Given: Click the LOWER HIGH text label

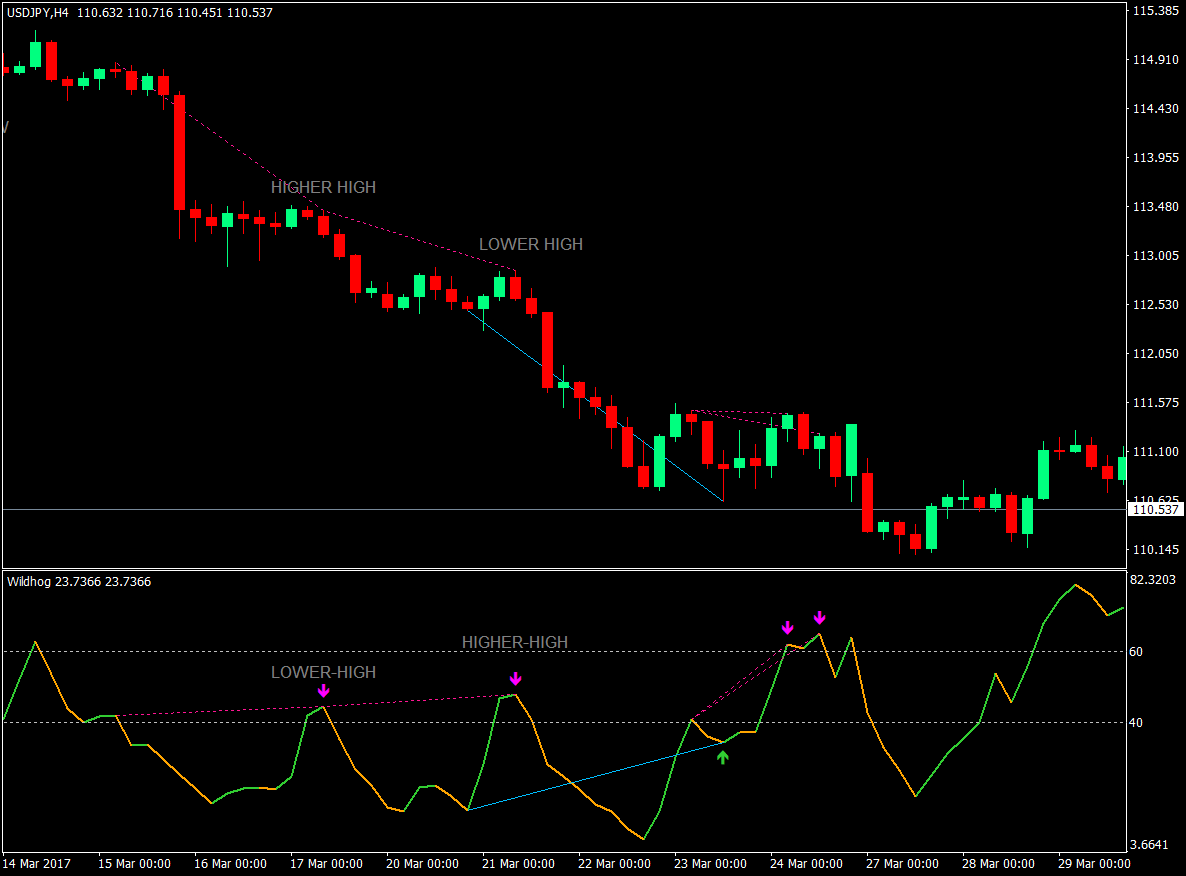Looking at the screenshot, I should tap(532, 243).
